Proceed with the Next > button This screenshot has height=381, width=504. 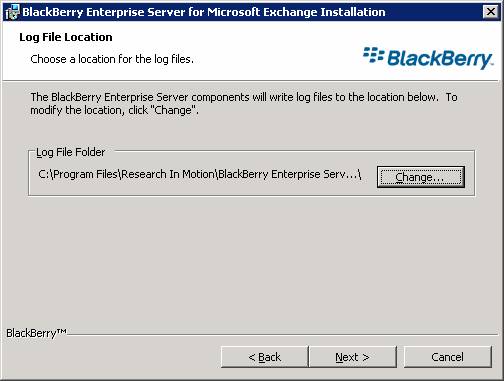tap(353, 357)
